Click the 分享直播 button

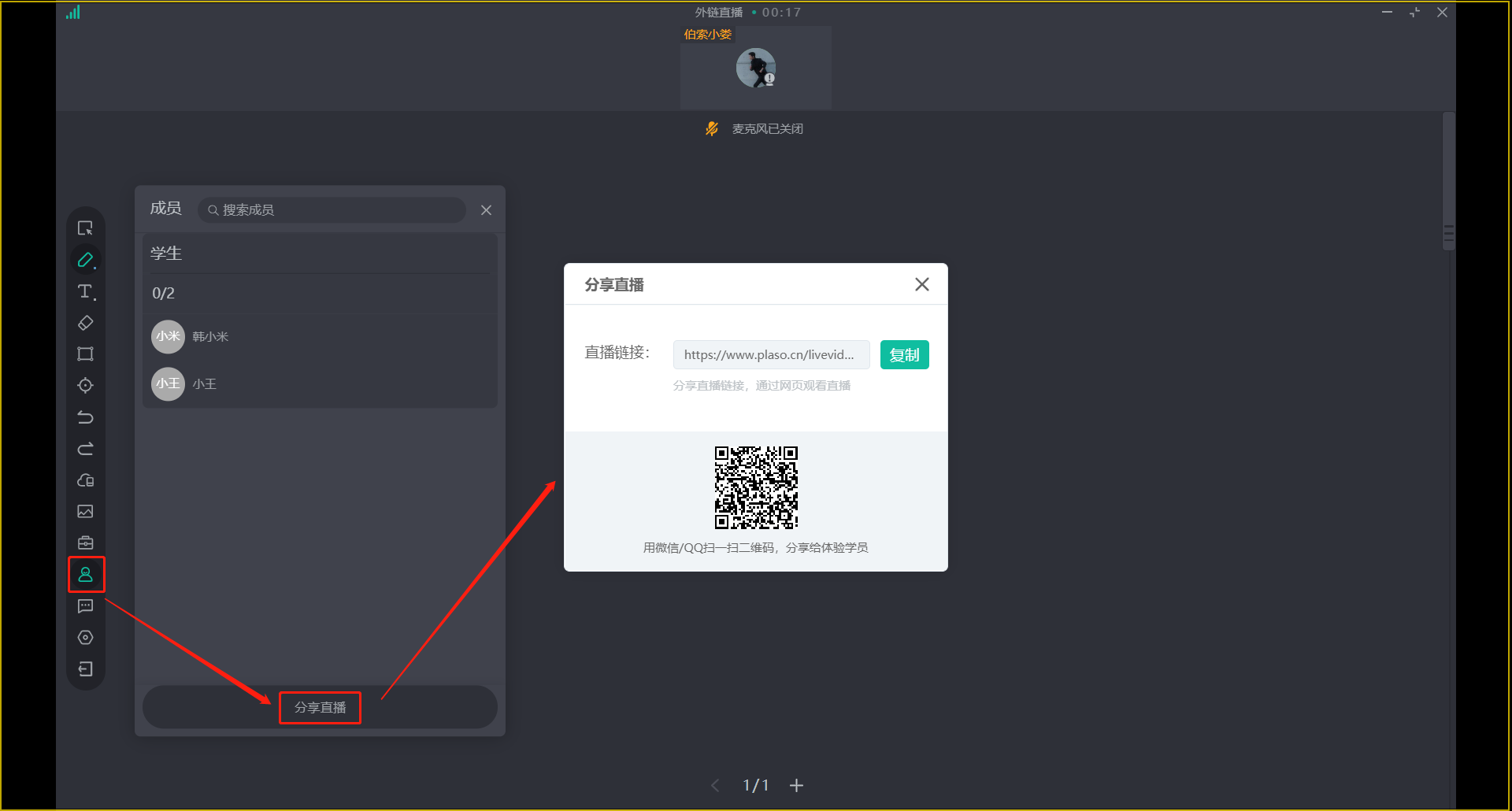320,708
